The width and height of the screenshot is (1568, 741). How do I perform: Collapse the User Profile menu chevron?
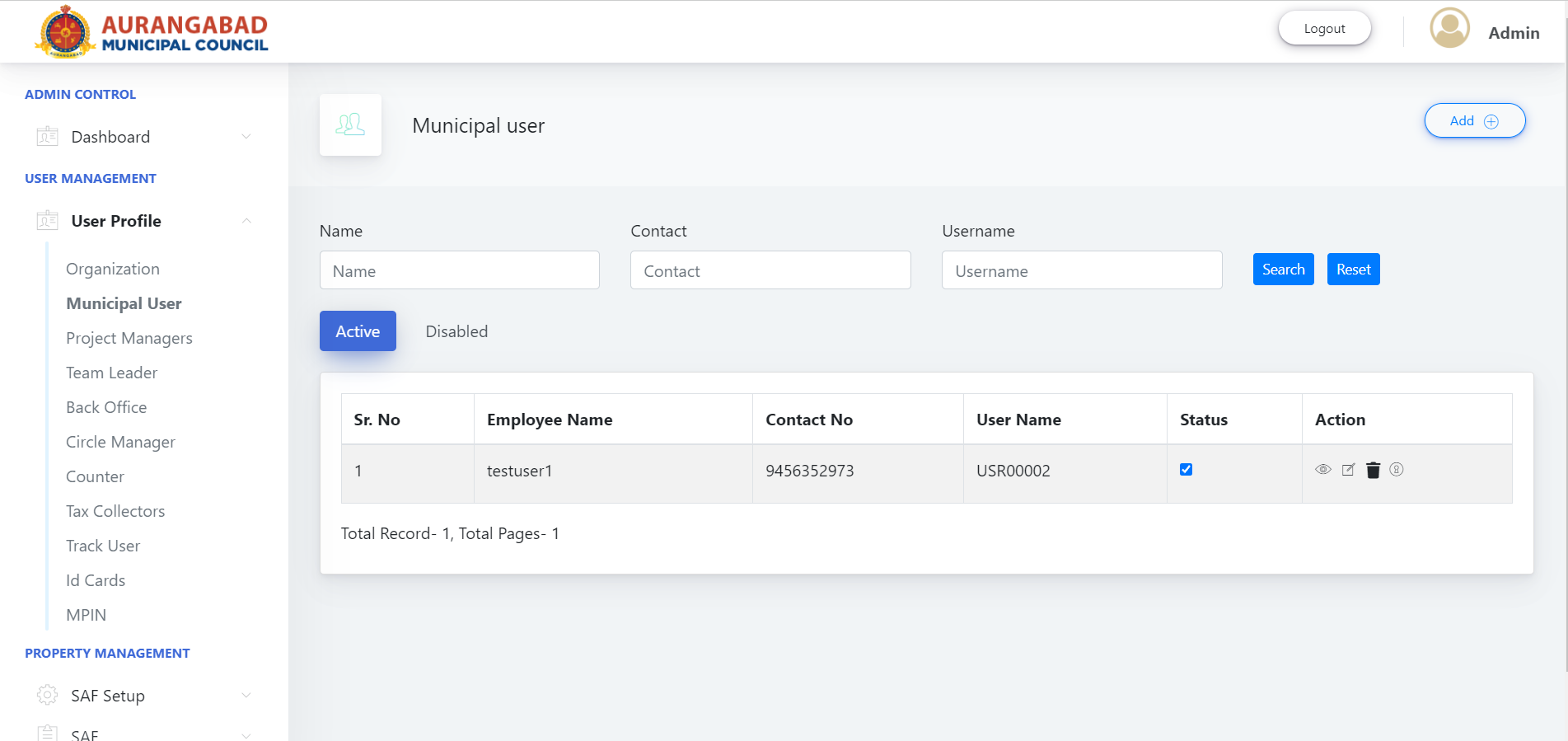pyautogui.click(x=246, y=221)
